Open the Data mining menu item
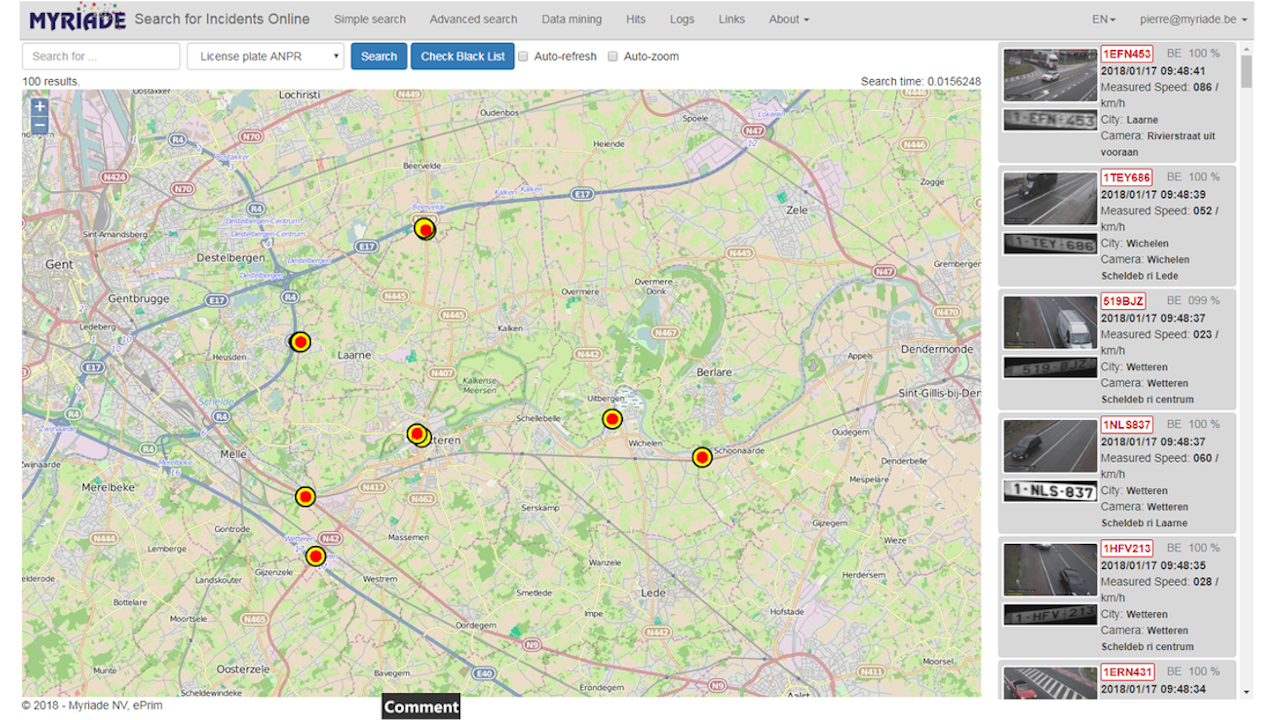 point(572,19)
